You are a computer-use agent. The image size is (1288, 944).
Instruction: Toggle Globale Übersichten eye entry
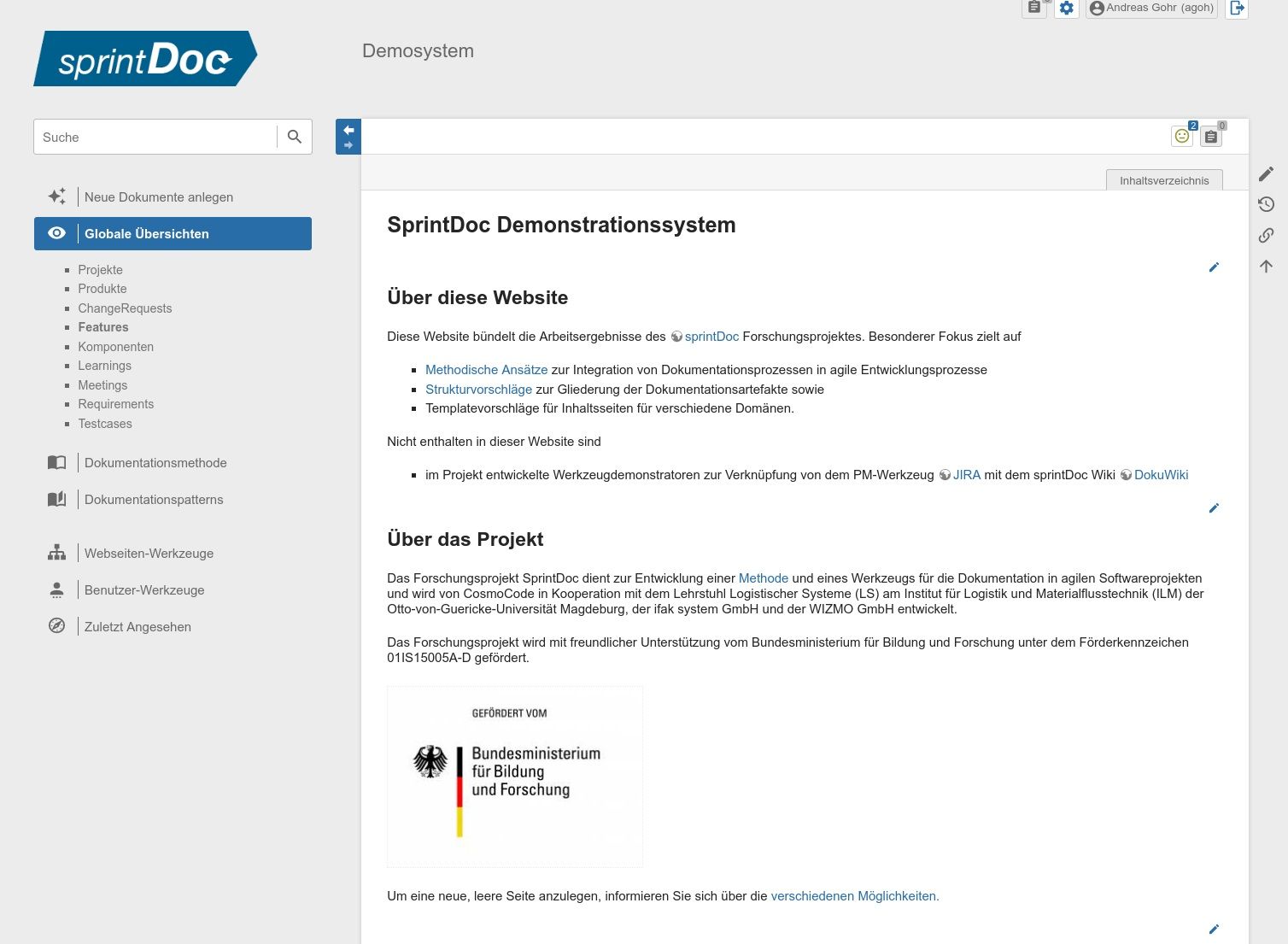tap(146, 233)
